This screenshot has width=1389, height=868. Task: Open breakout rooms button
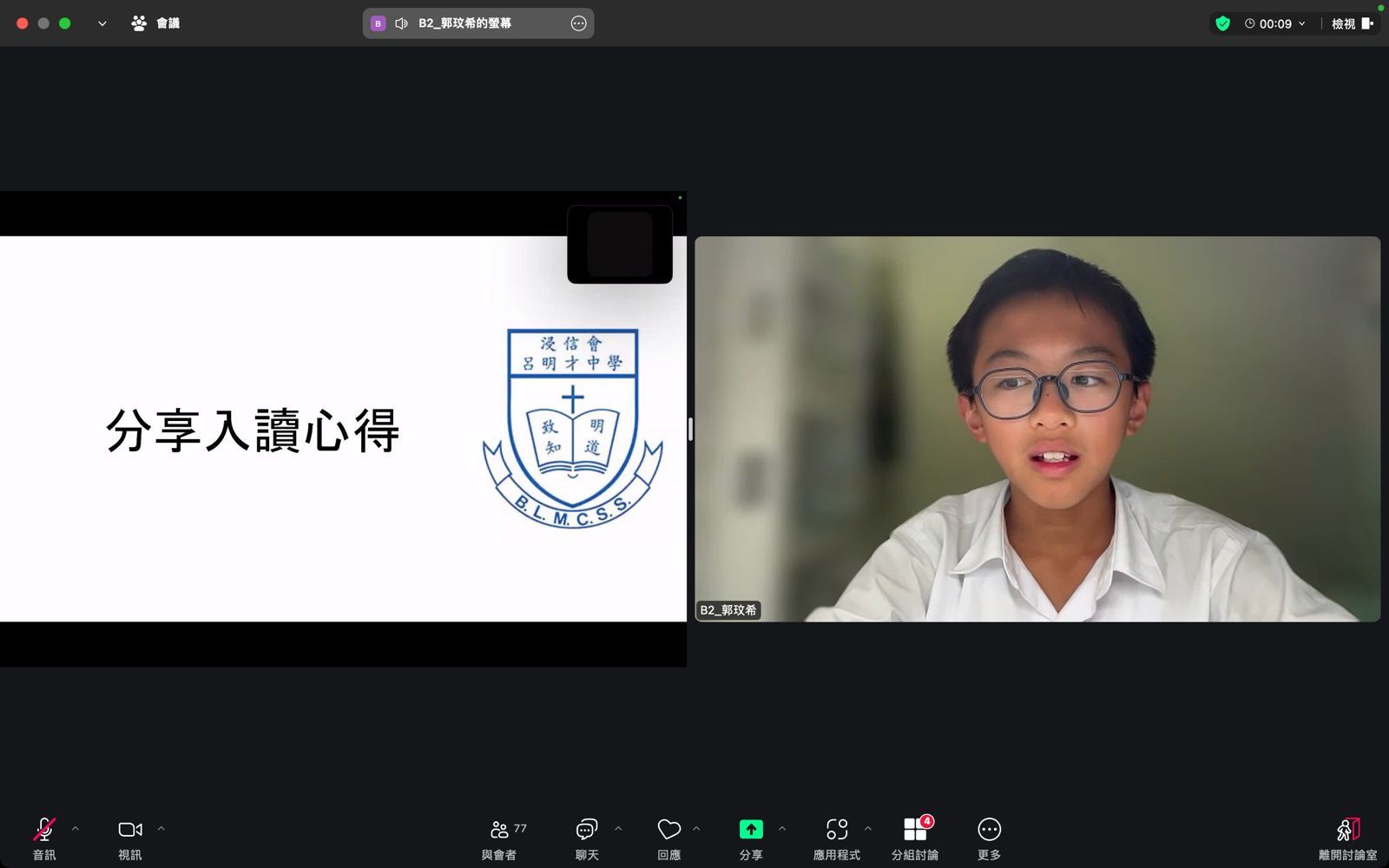tap(915, 839)
